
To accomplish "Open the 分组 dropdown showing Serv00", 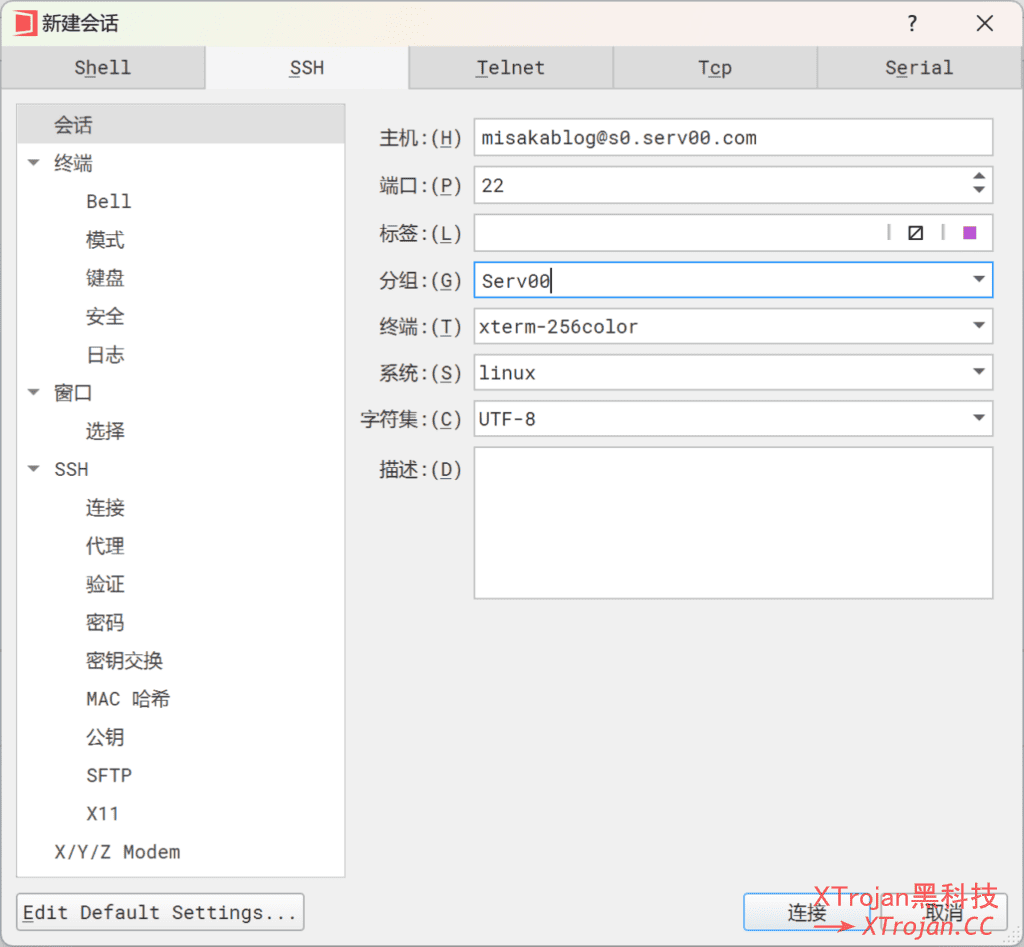I will pyautogui.click(x=978, y=280).
